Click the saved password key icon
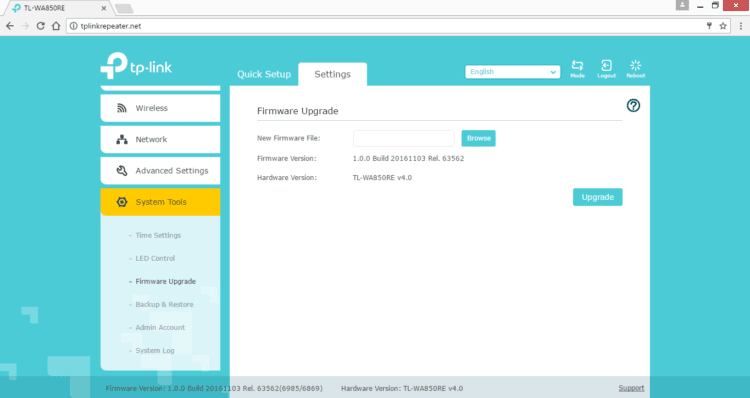Image resolution: width=750 pixels, height=398 pixels. tap(709, 26)
